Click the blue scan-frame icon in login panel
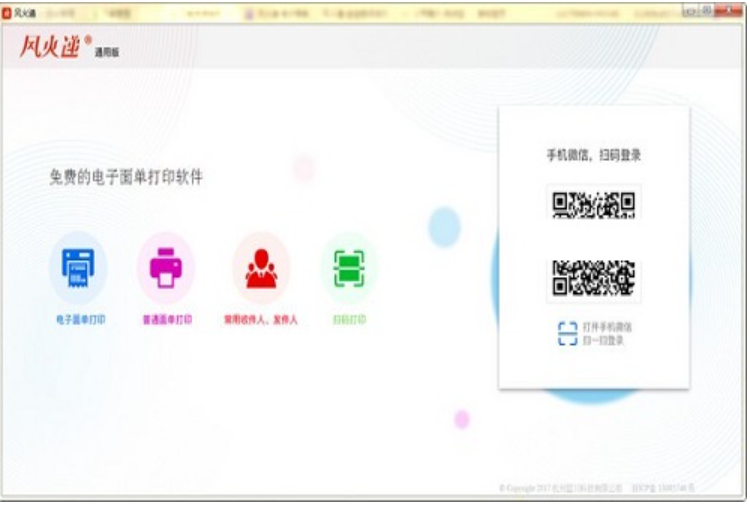The height and width of the screenshot is (505, 750). tap(568, 333)
